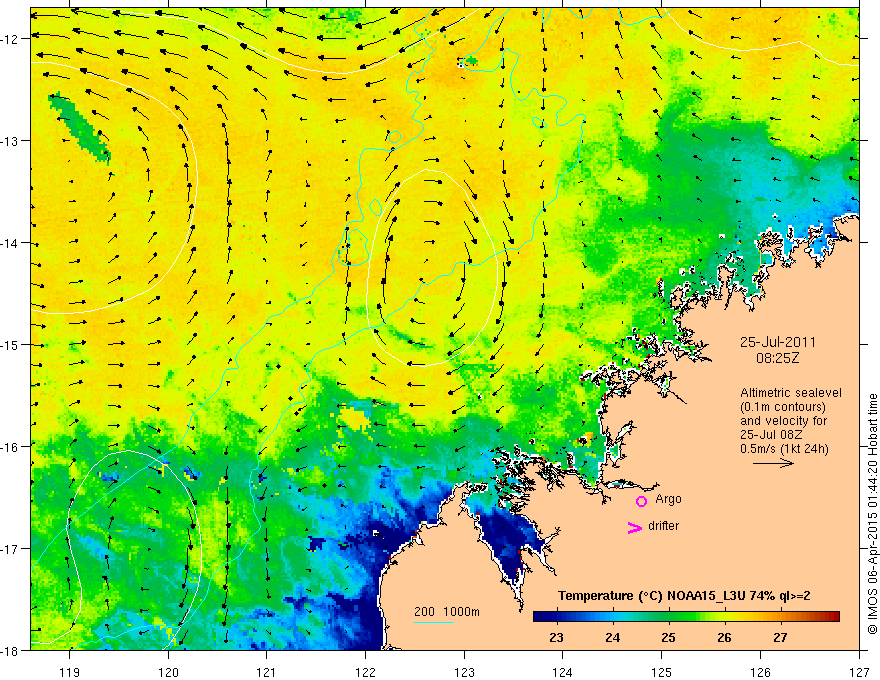Click colorbar tick label 26
The width and height of the screenshot is (880, 680).
[724, 637]
